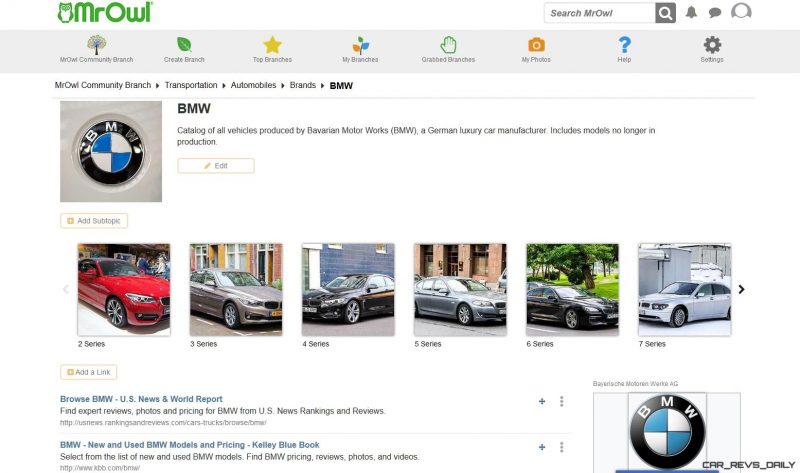This screenshot has width=800, height=473.
Task: Select the BMW breadcrumb
Action: (x=341, y=86)
